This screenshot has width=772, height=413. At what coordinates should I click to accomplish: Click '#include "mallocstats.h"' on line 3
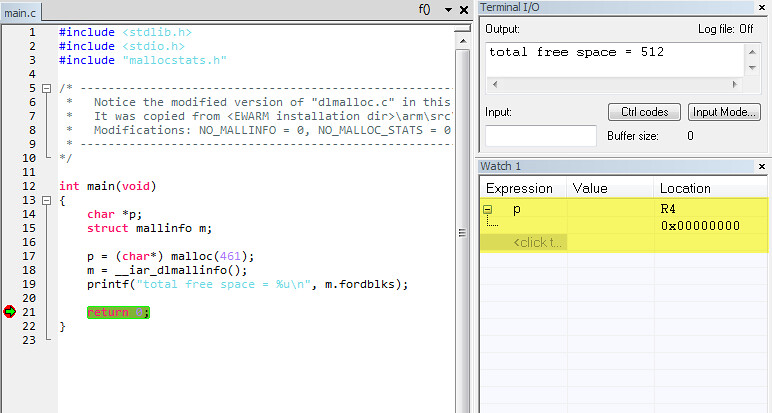[143, 60]
